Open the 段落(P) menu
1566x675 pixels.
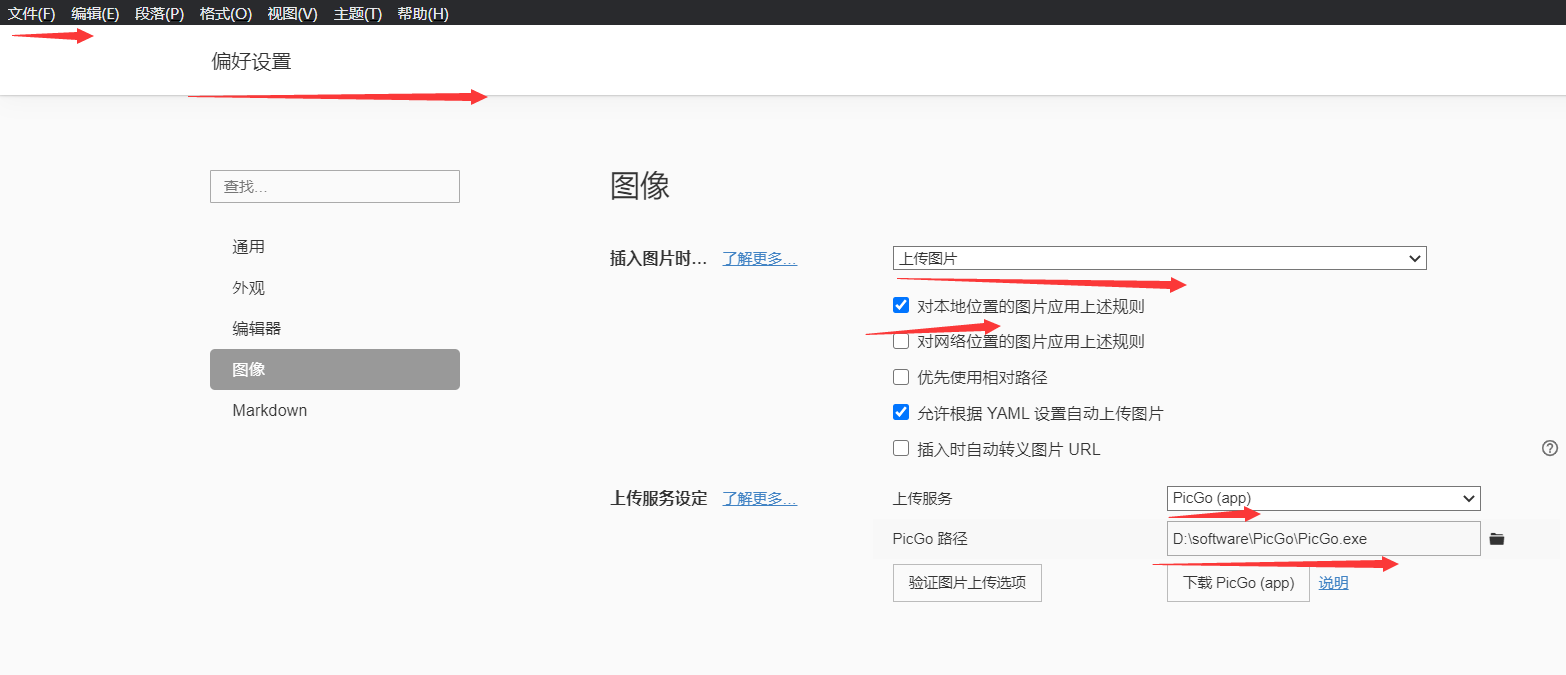pos(160,13)
